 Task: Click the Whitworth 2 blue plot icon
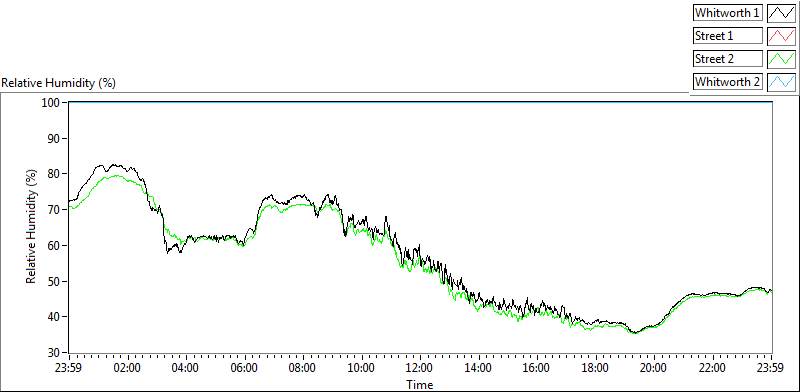point(781,82)
